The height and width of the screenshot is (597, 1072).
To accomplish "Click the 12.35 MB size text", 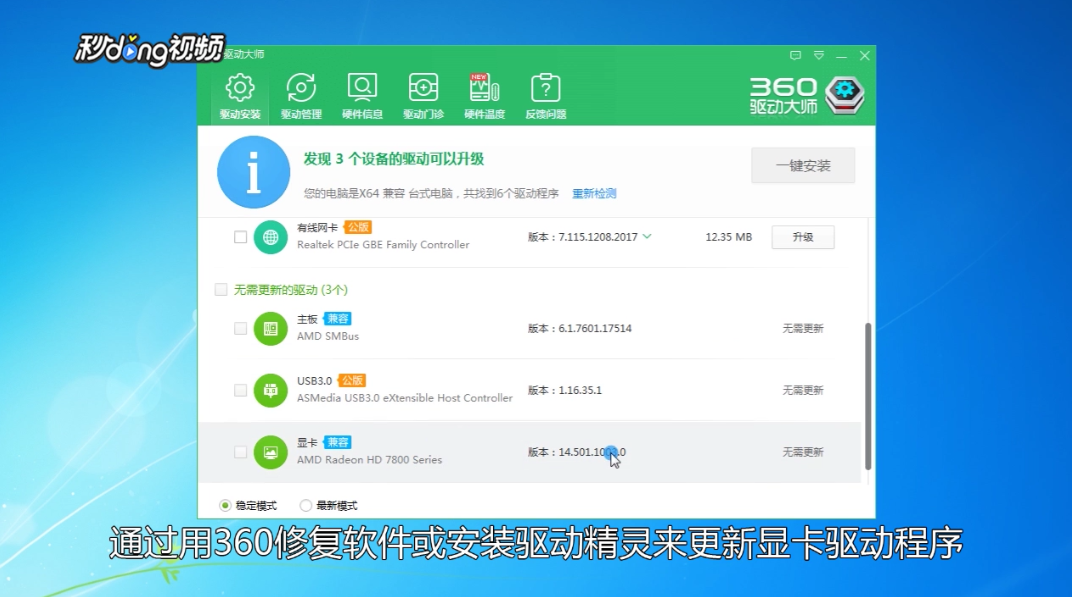I will [729, 237].
